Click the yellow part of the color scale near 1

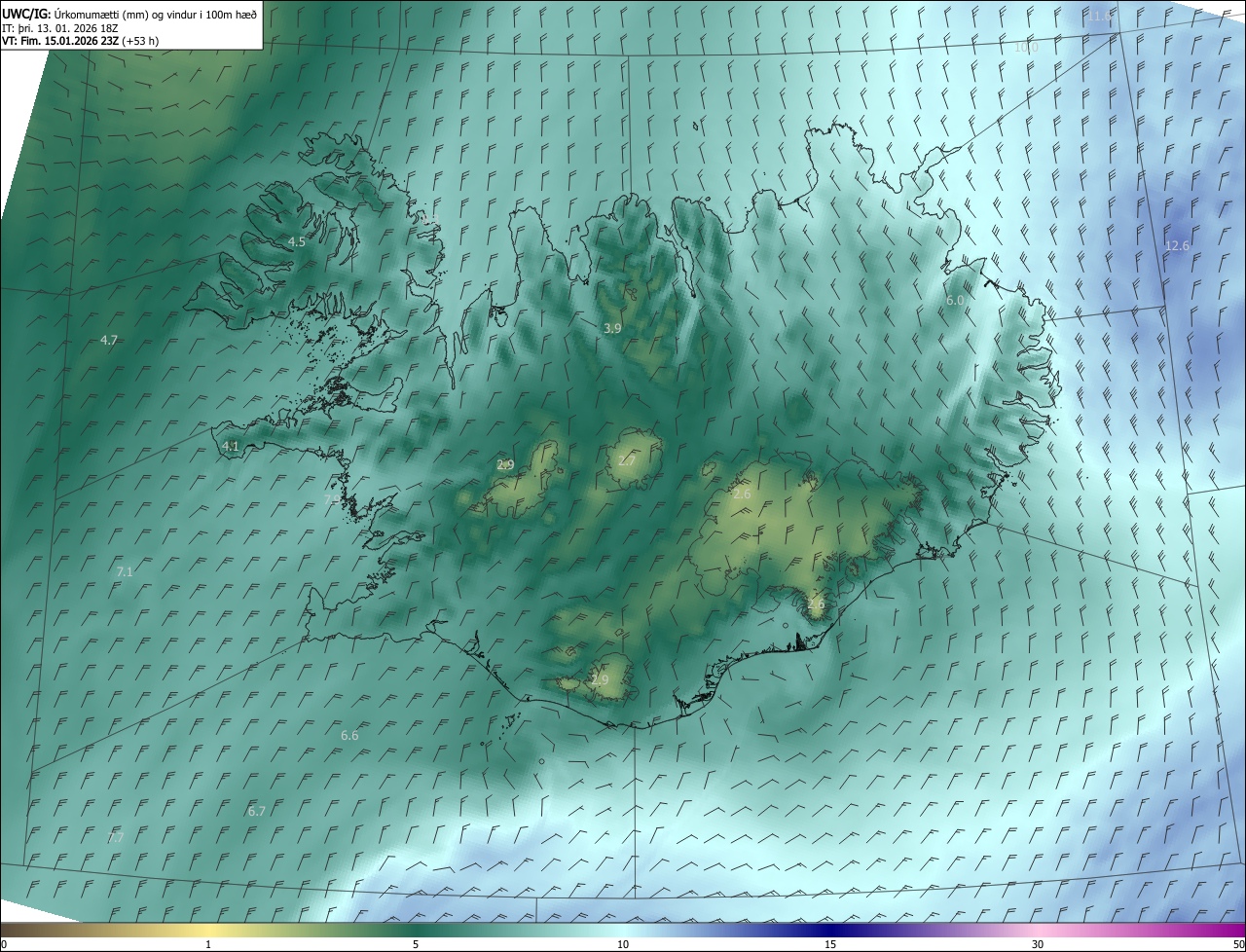208,931
